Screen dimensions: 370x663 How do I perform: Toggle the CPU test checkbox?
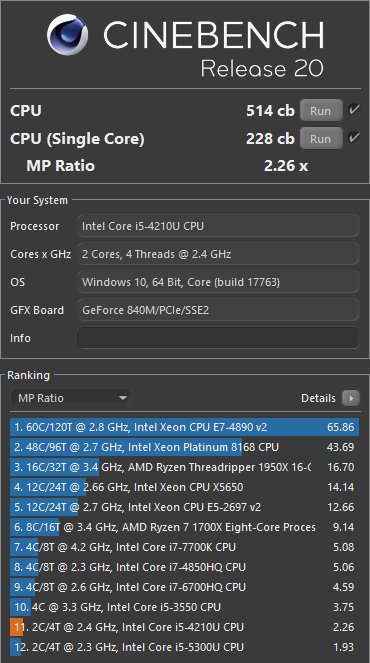tap(354, 110)
